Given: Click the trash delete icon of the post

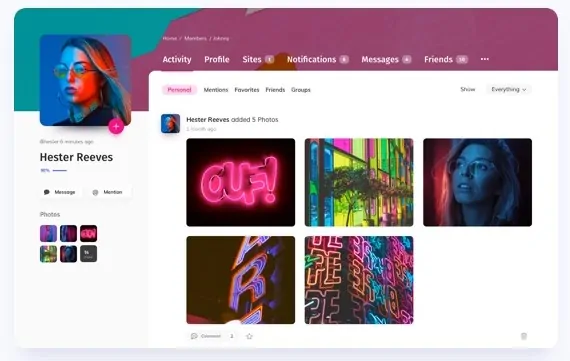Looking at the screenshot, I should click(524, 336).
